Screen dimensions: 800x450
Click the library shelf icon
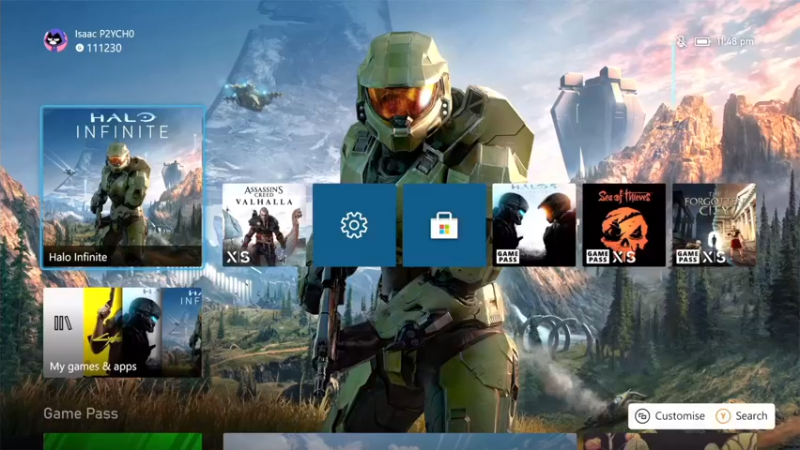click(x=63, y=323)
